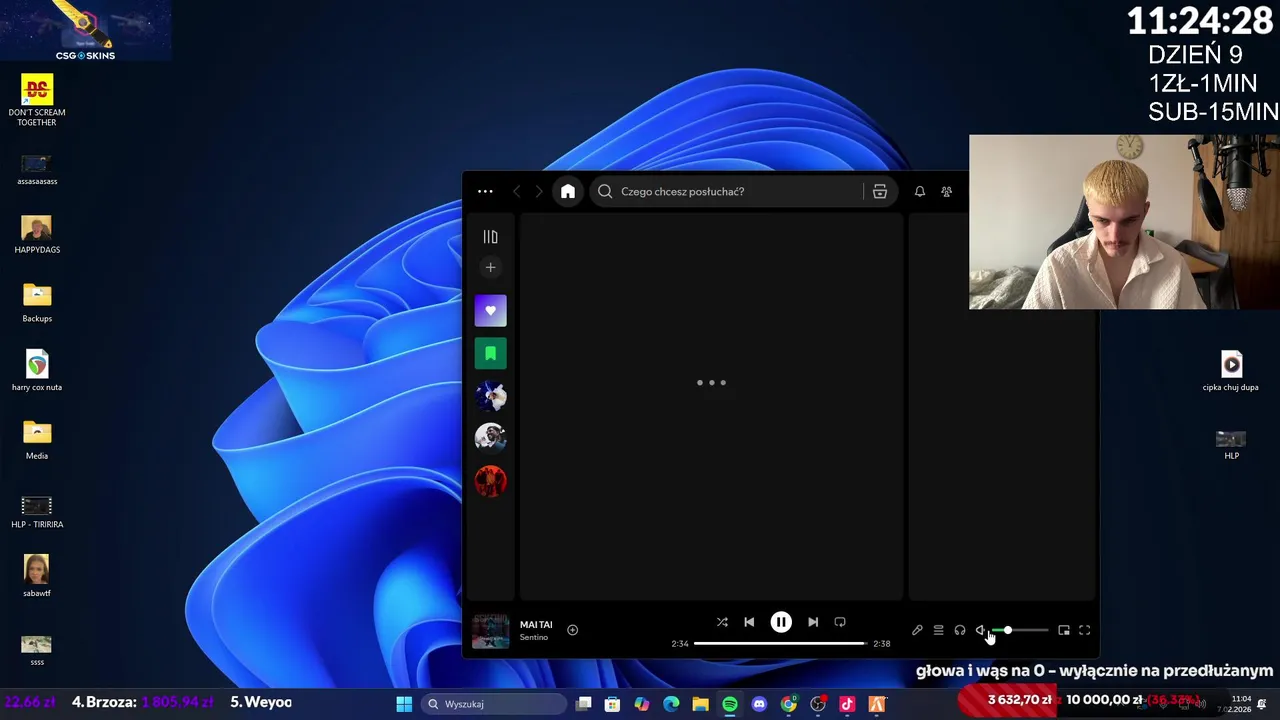Image resolution: width=1280 pixels, height=720 pixels.
Task: Open the Browse icon in search bar
Action: [x=880, y=191]
